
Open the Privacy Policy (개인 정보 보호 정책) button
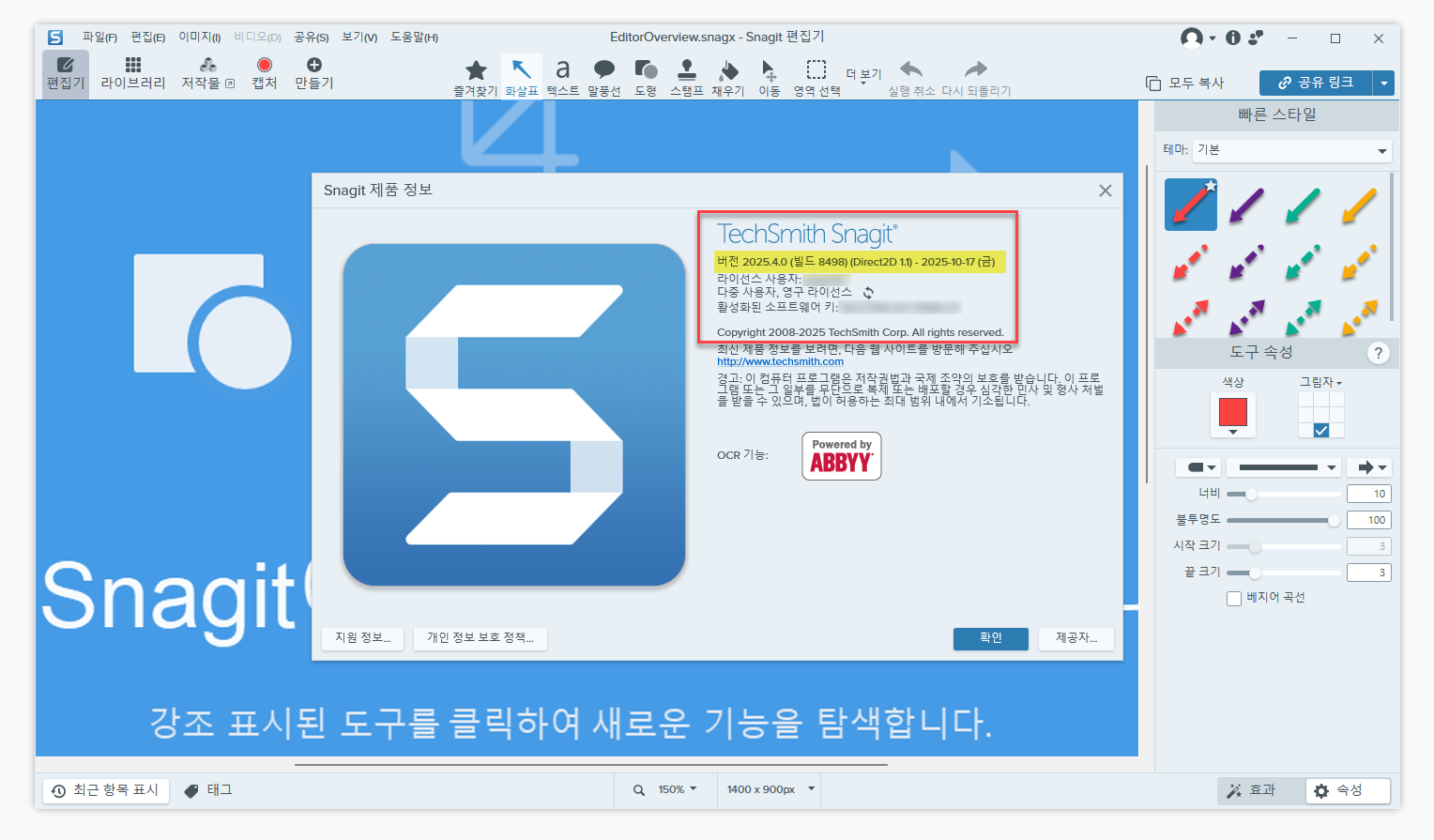[x=481, y=638]
